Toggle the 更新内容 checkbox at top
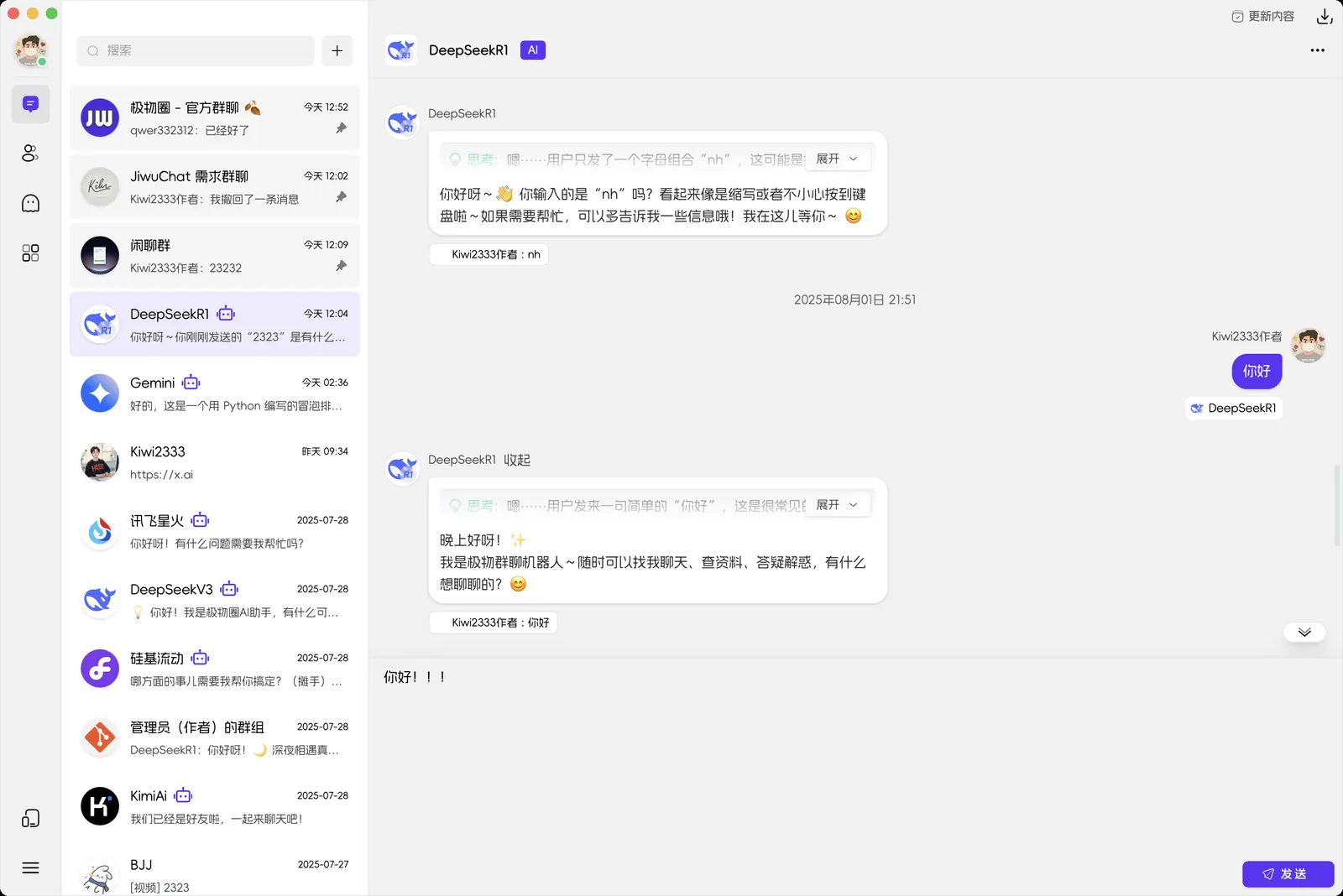The image size is (1343, 896). (1237, 16)
